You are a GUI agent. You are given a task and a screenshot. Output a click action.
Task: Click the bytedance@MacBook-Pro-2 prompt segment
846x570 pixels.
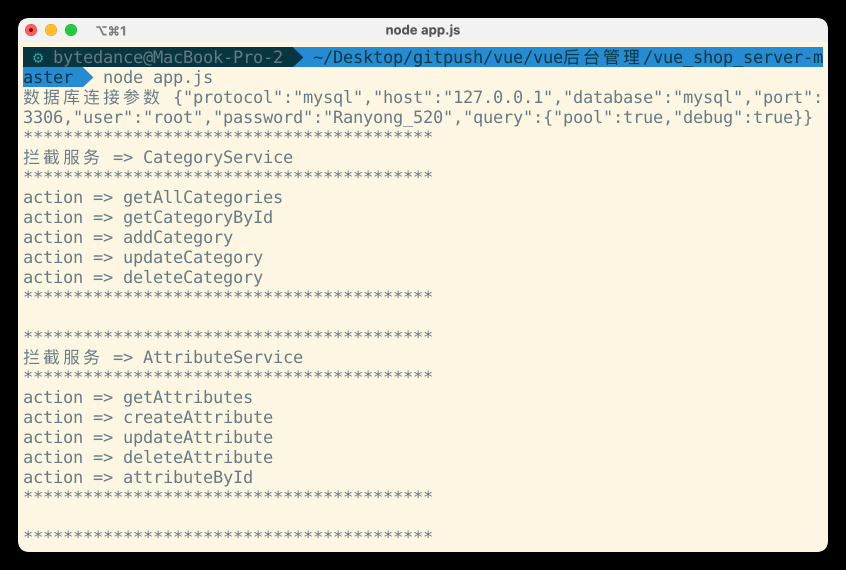167,58
